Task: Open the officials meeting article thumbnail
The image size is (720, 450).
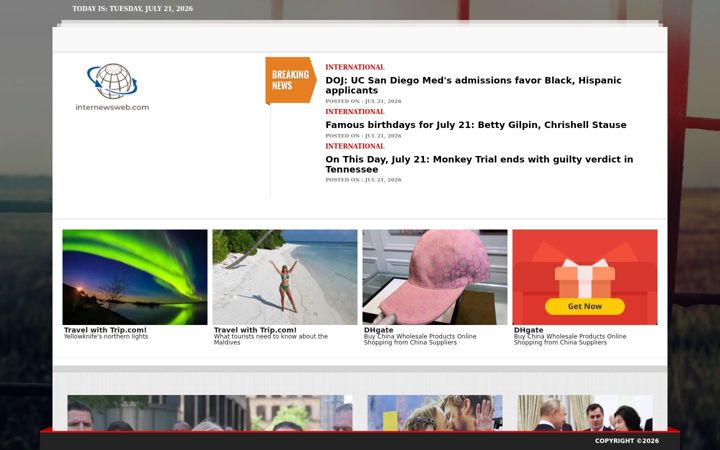Action: click(585, 413)
